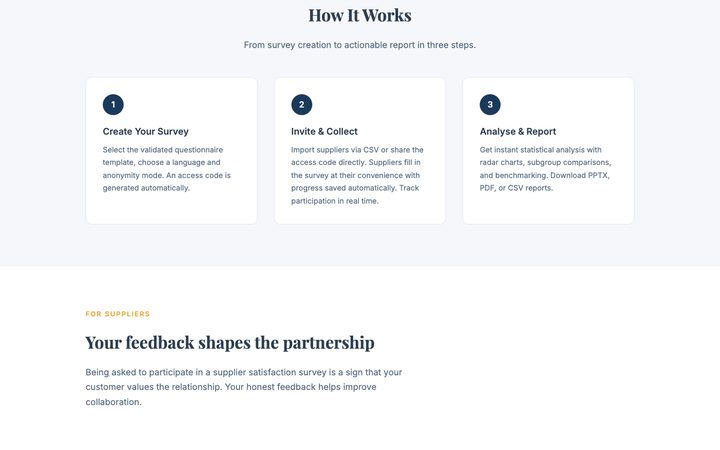Click the step 2 number circle
The height and width of the screenshot is (450, 720).
pyautogui.click(x=302, y=105)
